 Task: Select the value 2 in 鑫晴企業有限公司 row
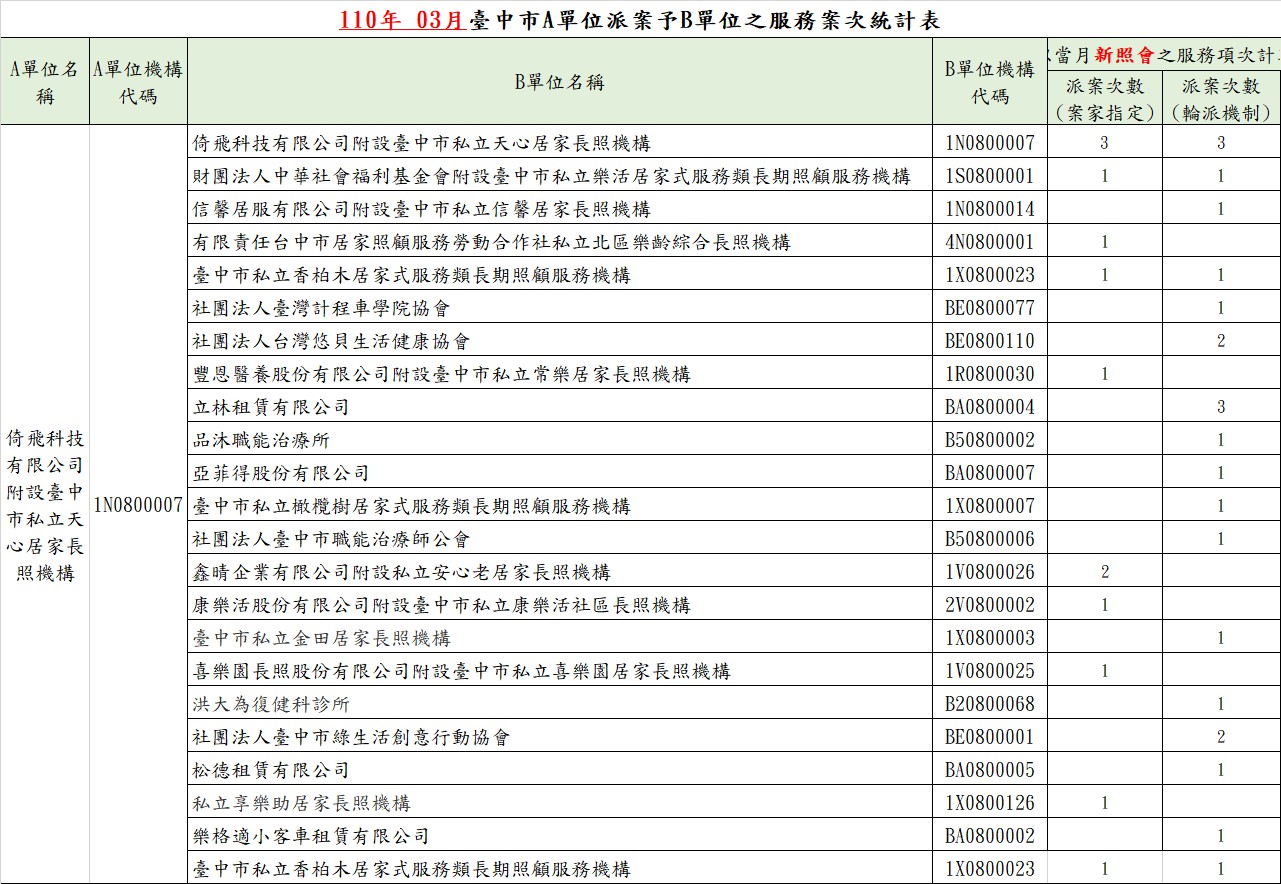point(1105,572)
